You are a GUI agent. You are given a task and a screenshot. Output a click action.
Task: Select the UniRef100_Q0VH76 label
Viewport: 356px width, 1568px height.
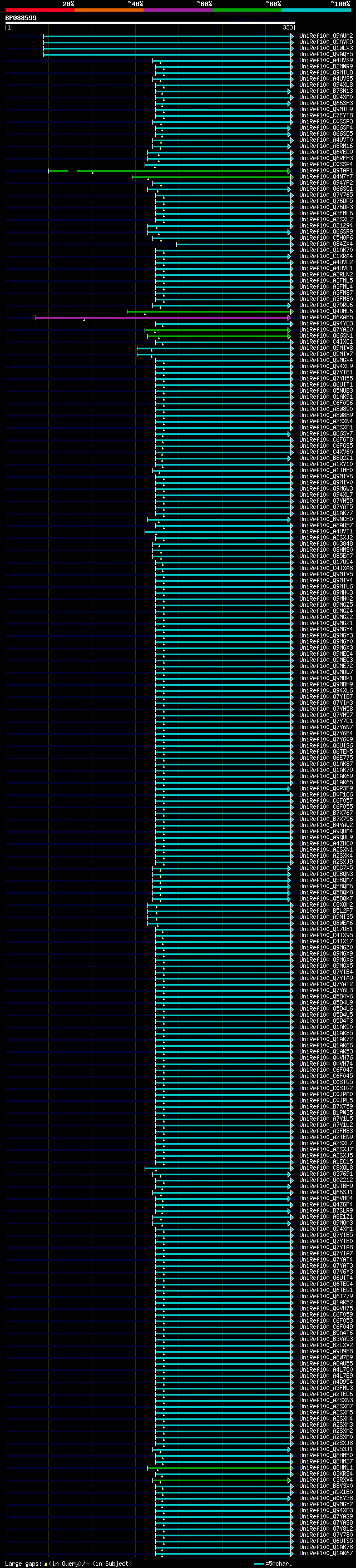[326, 1057]
